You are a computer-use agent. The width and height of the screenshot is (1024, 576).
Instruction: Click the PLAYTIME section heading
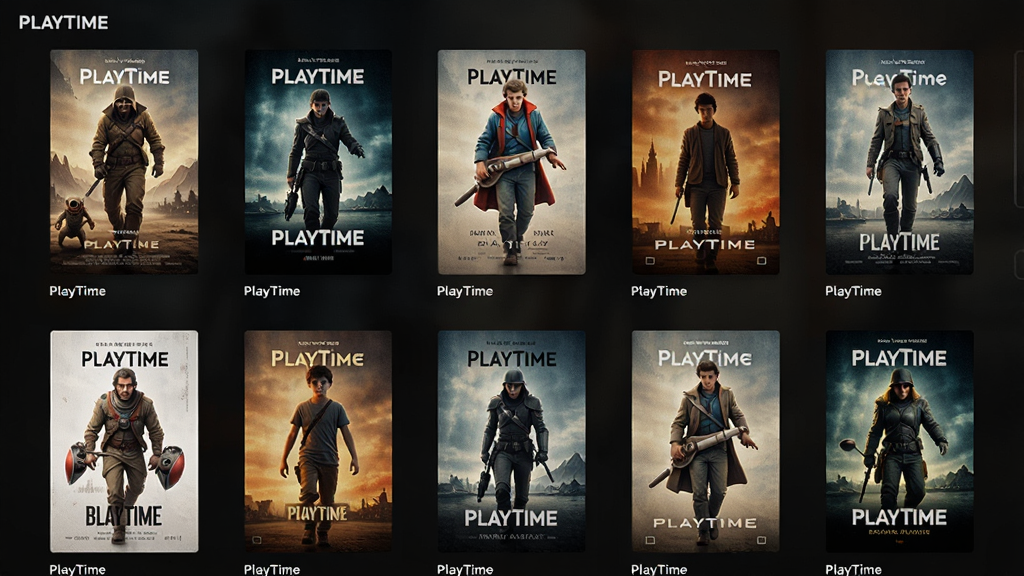[x=63, y=23]
